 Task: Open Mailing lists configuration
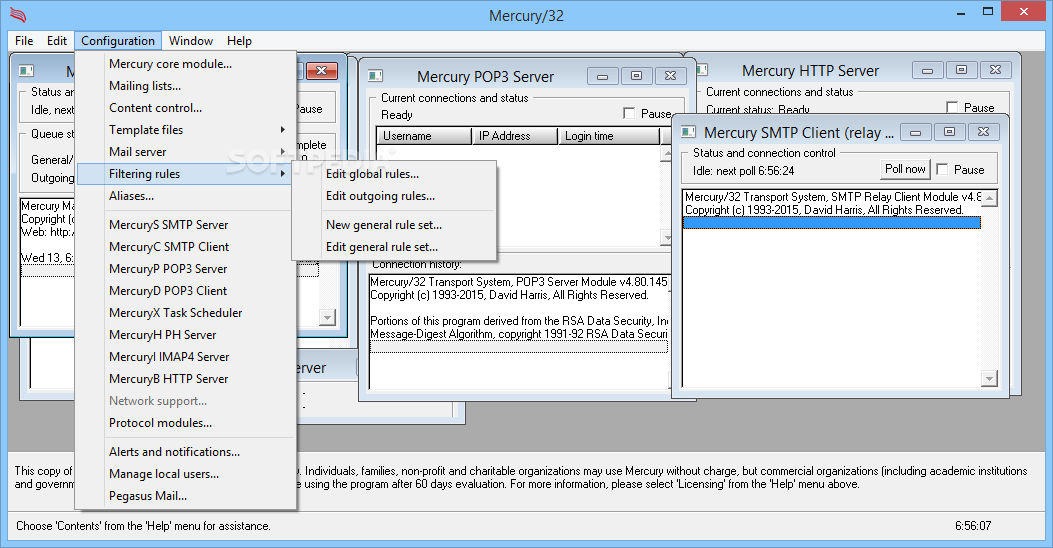(185, 86)
